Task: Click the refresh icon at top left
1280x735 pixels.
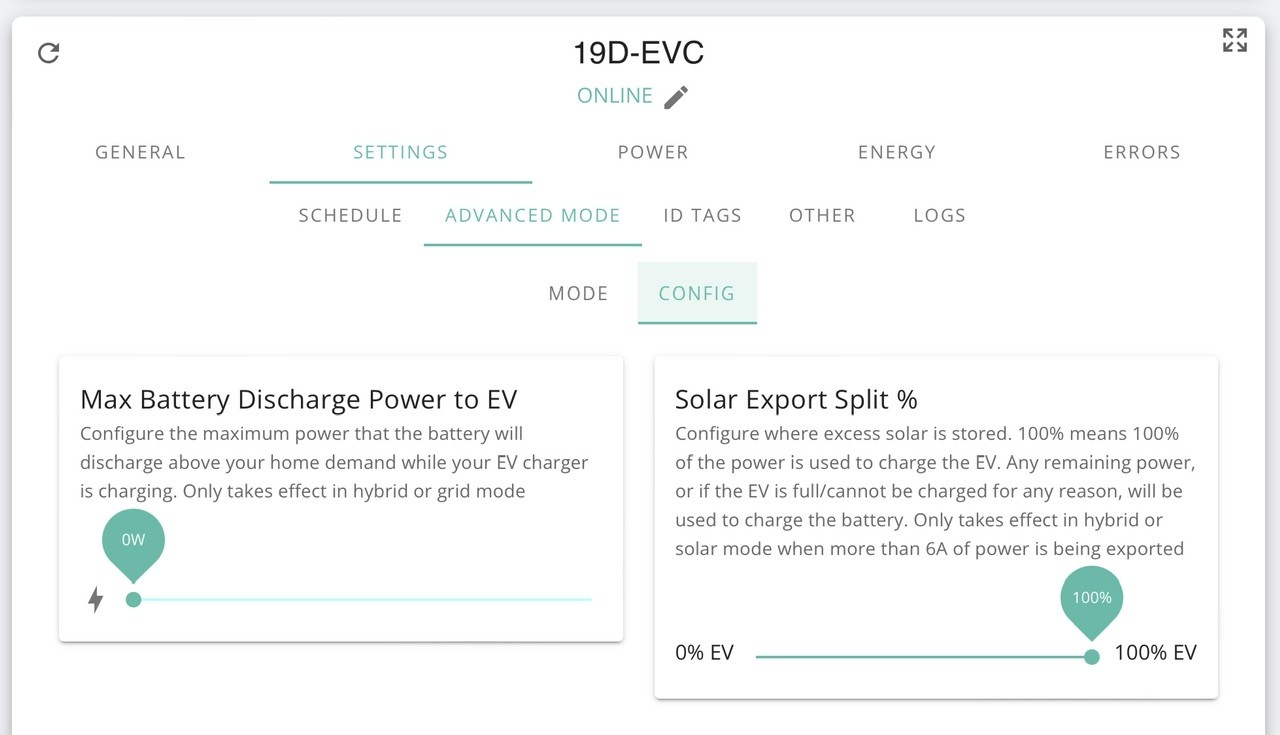Action: pos(48,53)
